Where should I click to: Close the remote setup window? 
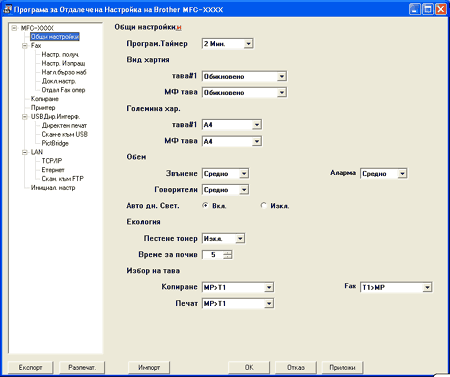tap(440, 9)
